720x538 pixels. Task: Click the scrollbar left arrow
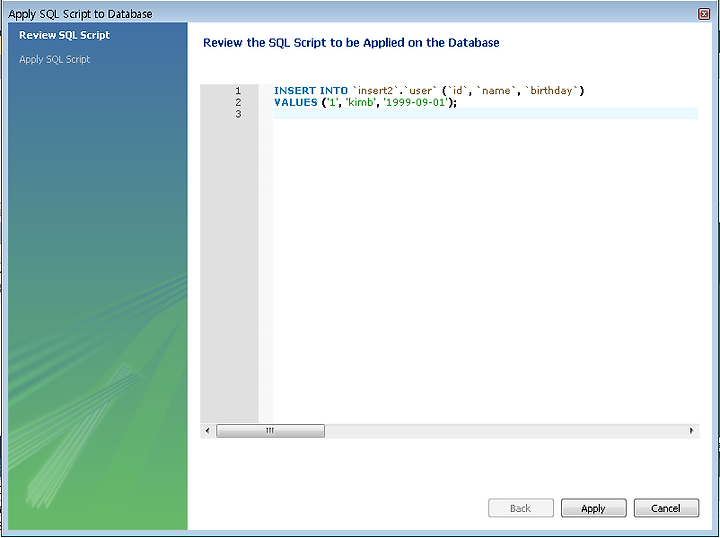point(208,431)
